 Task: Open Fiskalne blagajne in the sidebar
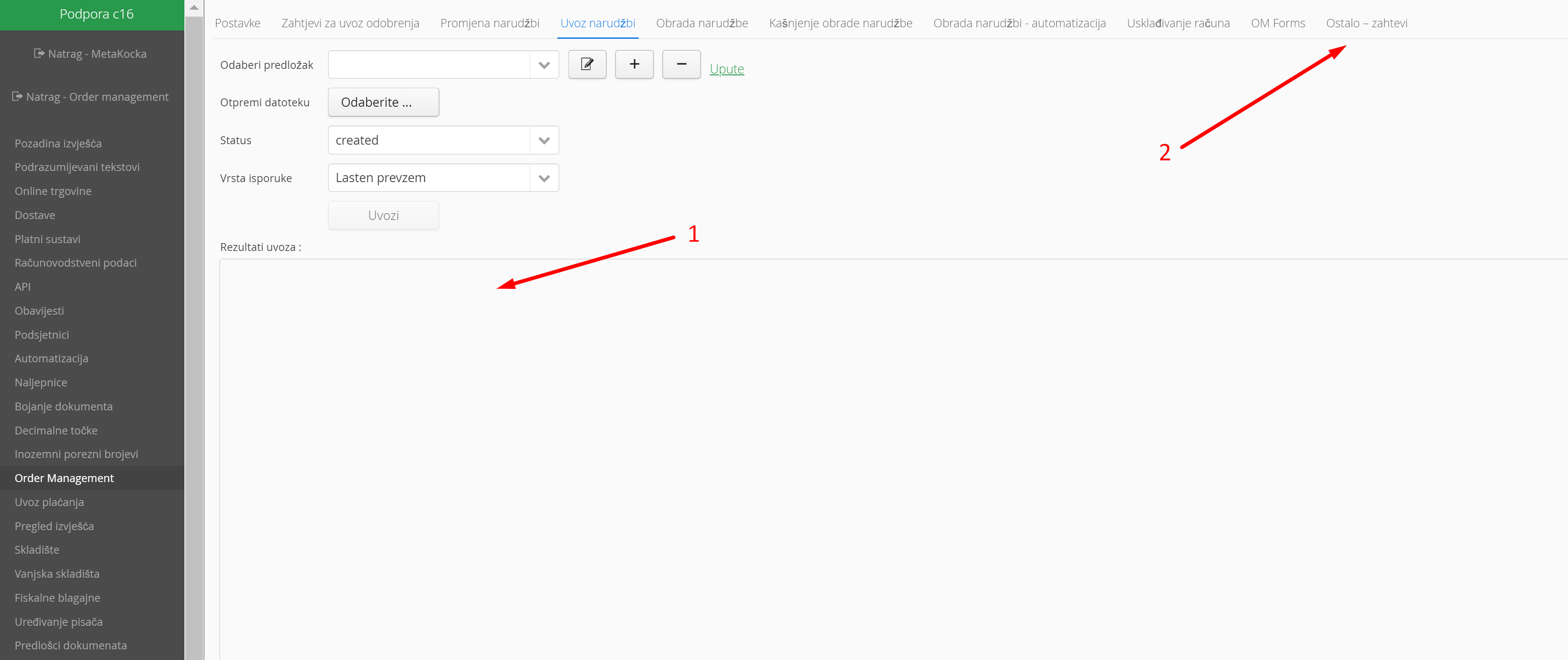(x=57, y=598)
